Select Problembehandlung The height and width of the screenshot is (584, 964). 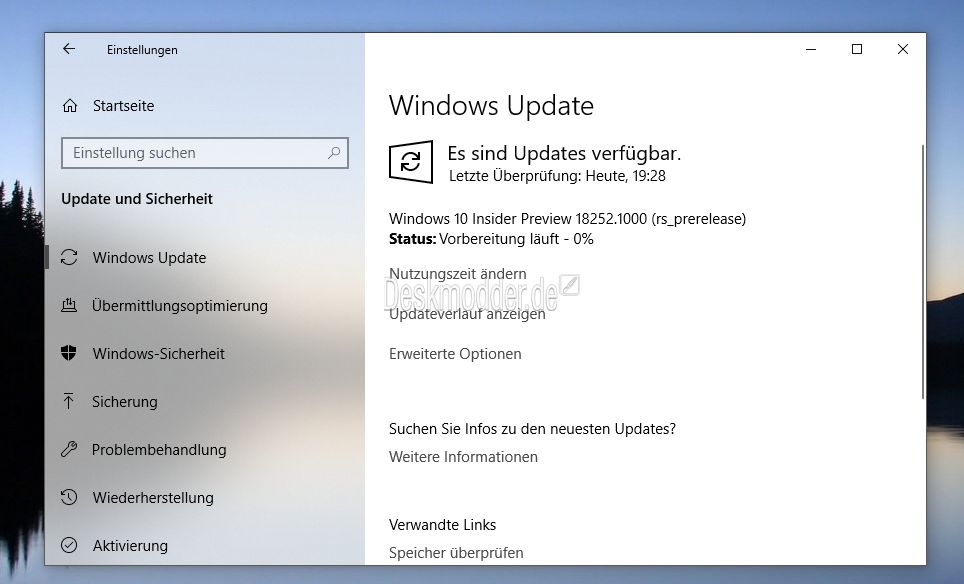point(159,449)
